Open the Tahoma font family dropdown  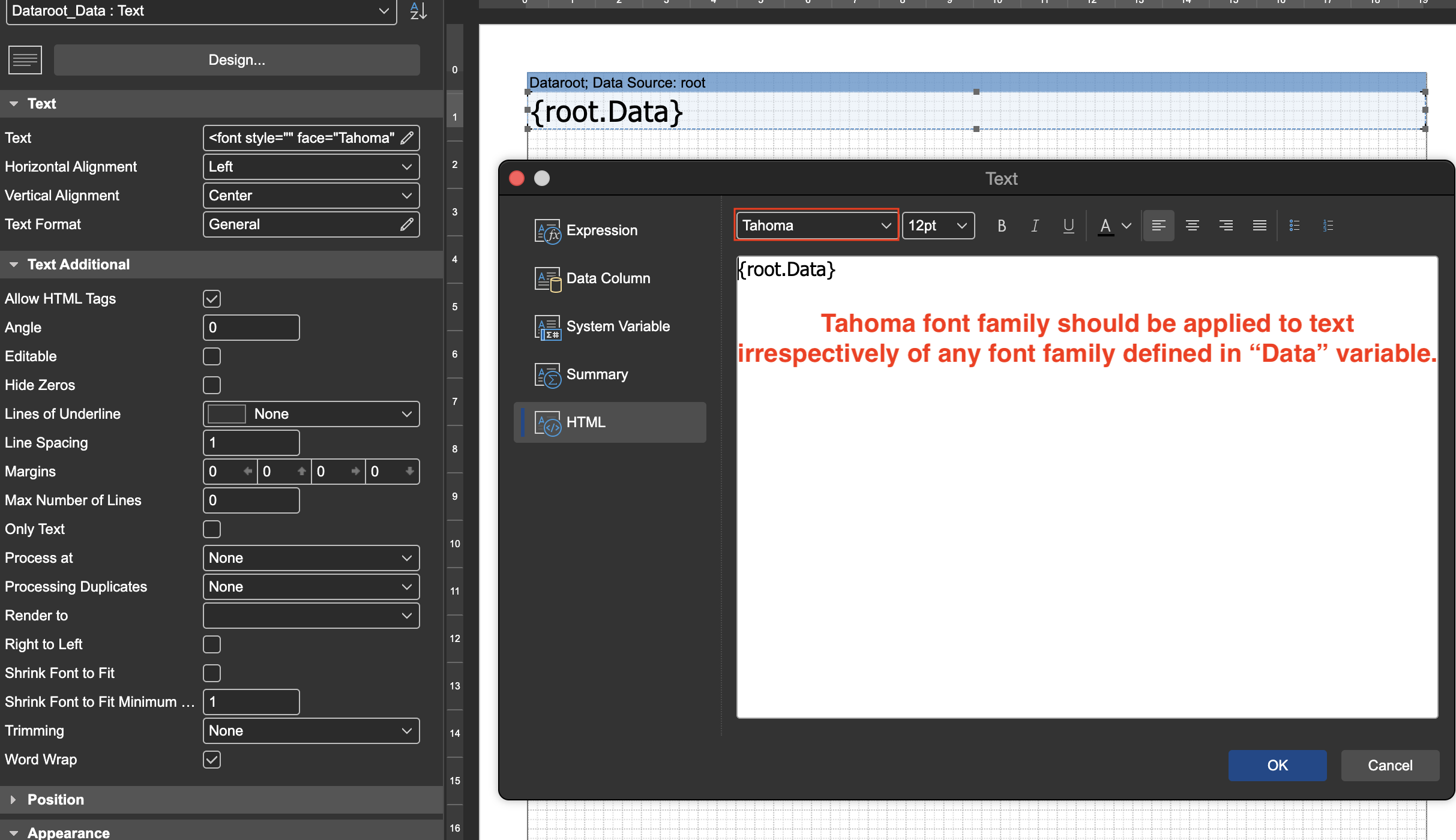(816, 226)
